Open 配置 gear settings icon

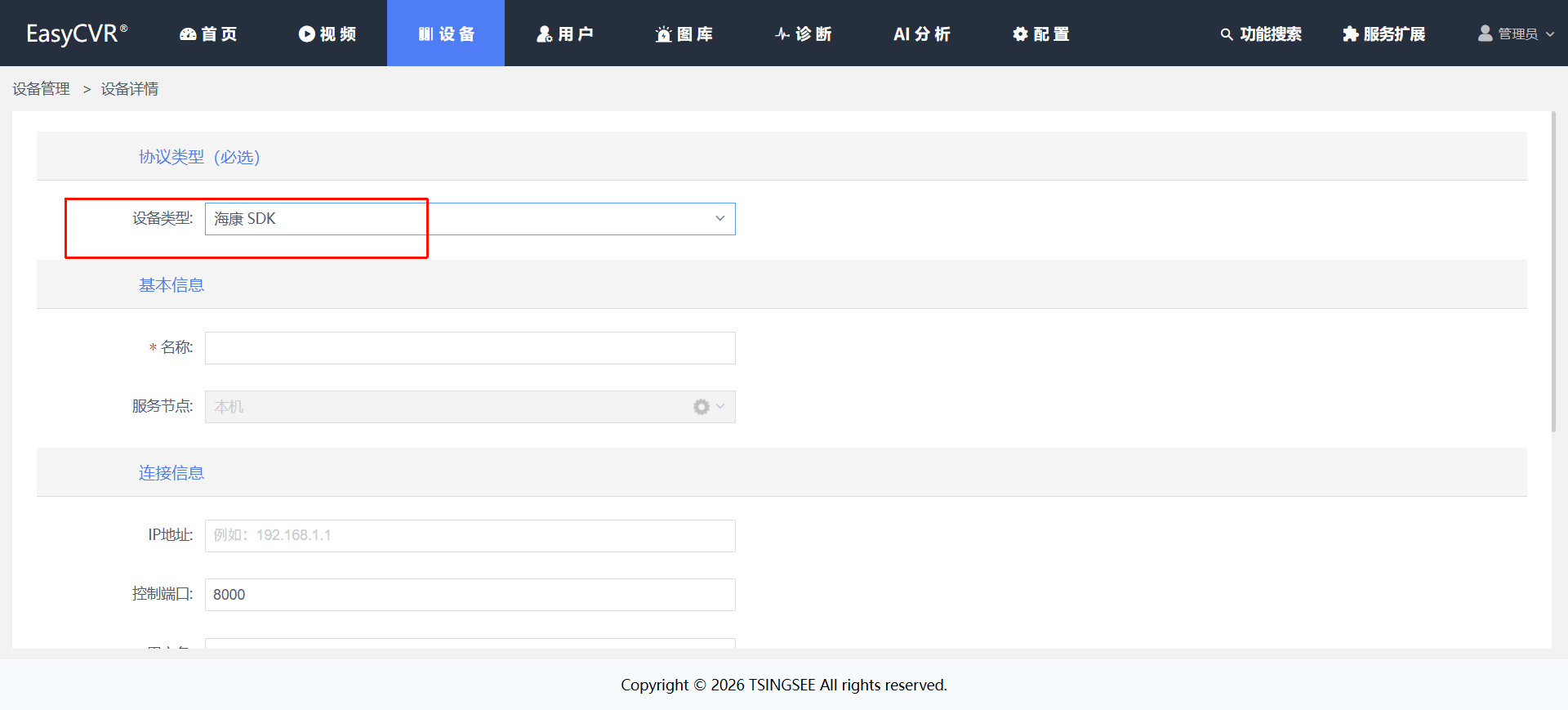[x=1020, y=34]
